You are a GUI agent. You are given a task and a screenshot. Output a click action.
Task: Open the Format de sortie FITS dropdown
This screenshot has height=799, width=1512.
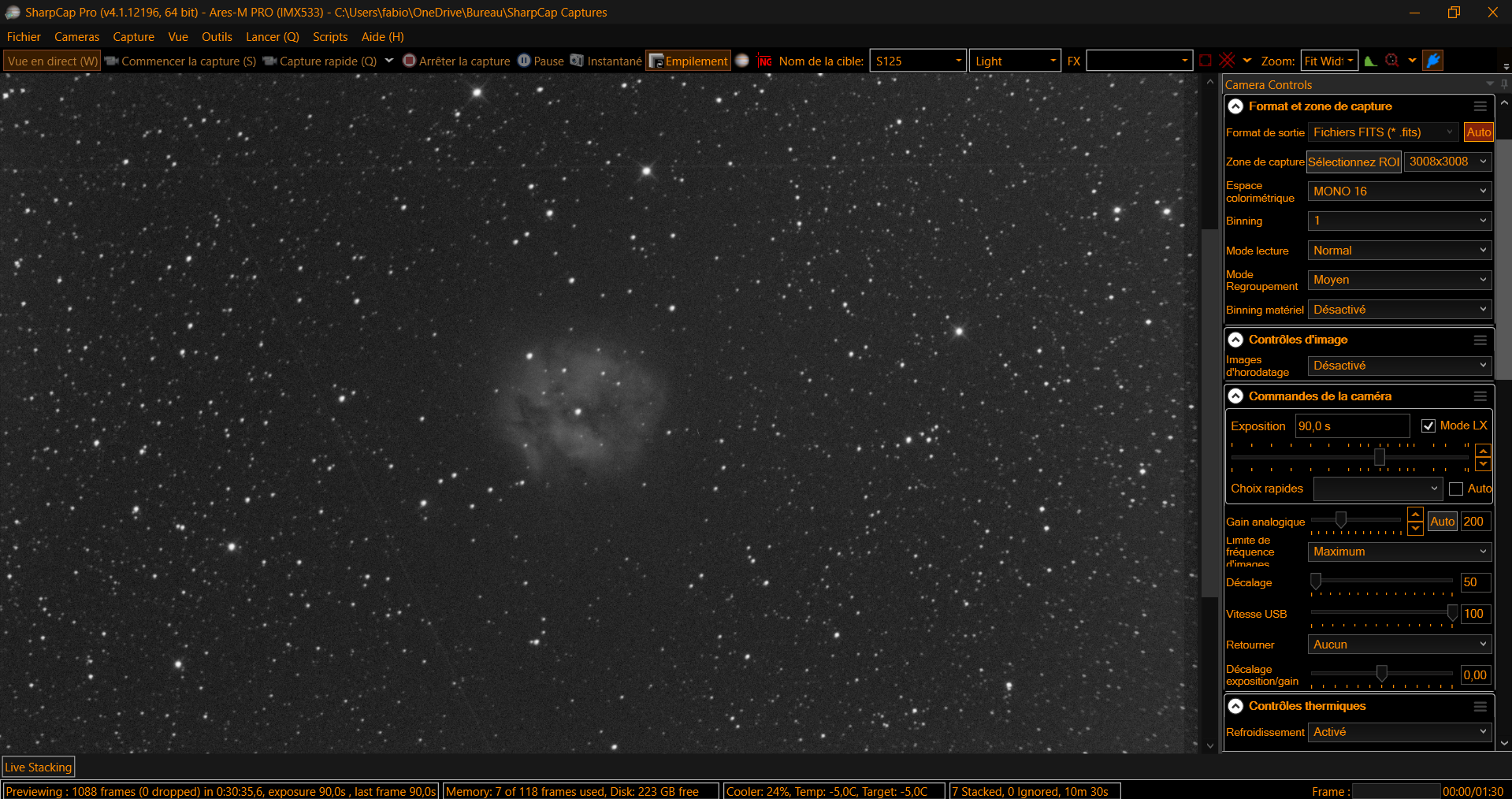[x=1383, y=132]
